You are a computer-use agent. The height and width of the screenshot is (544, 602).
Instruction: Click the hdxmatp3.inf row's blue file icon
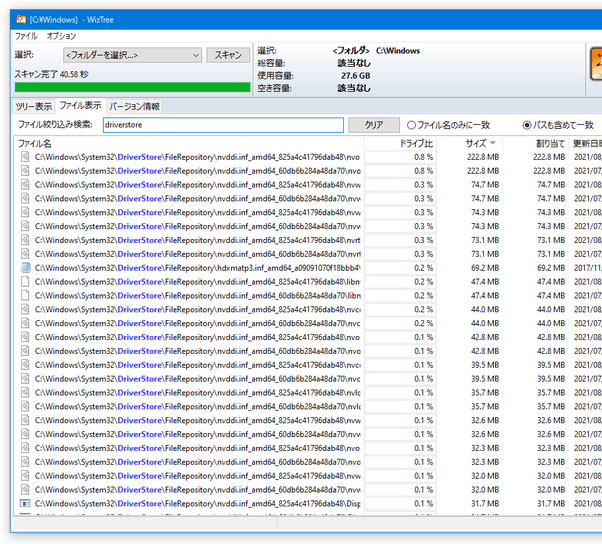(x=25, y=268)
